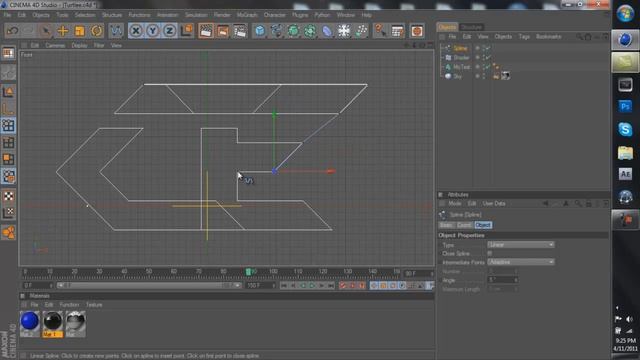640x360 pixels.
Task: Switch to Basic attributes tab
Action: coord(446,225)
